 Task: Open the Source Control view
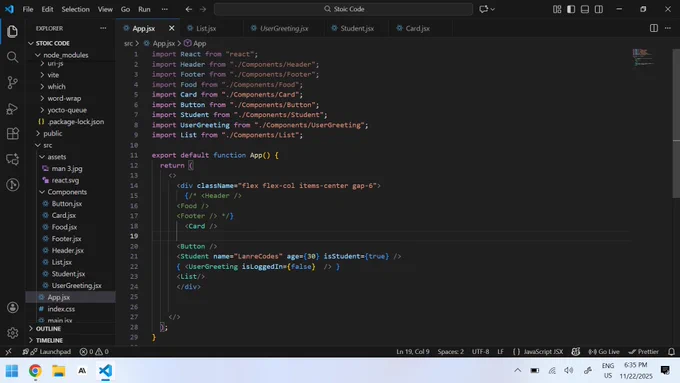click(12, 82)
